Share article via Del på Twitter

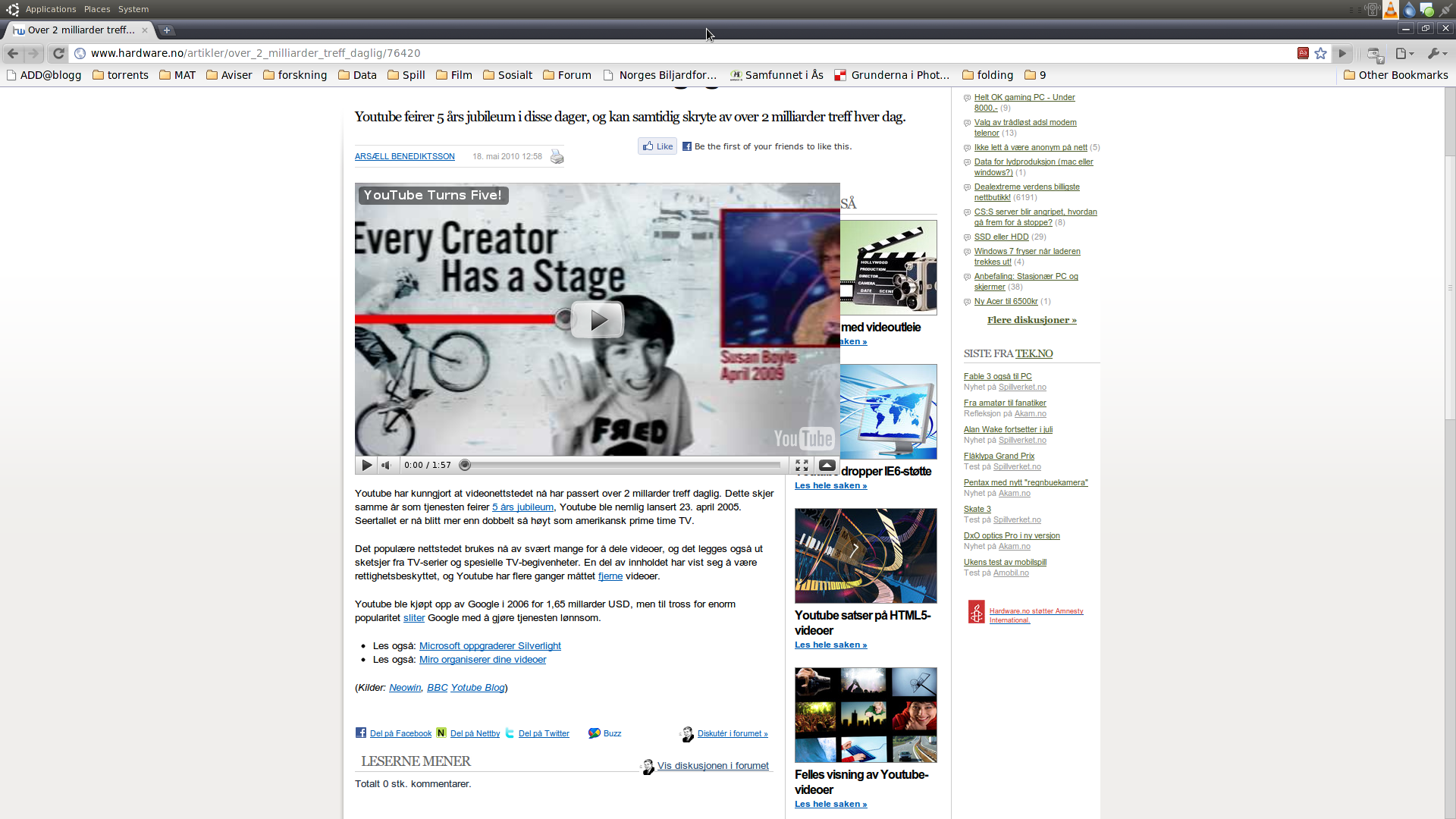coord(538,733)
